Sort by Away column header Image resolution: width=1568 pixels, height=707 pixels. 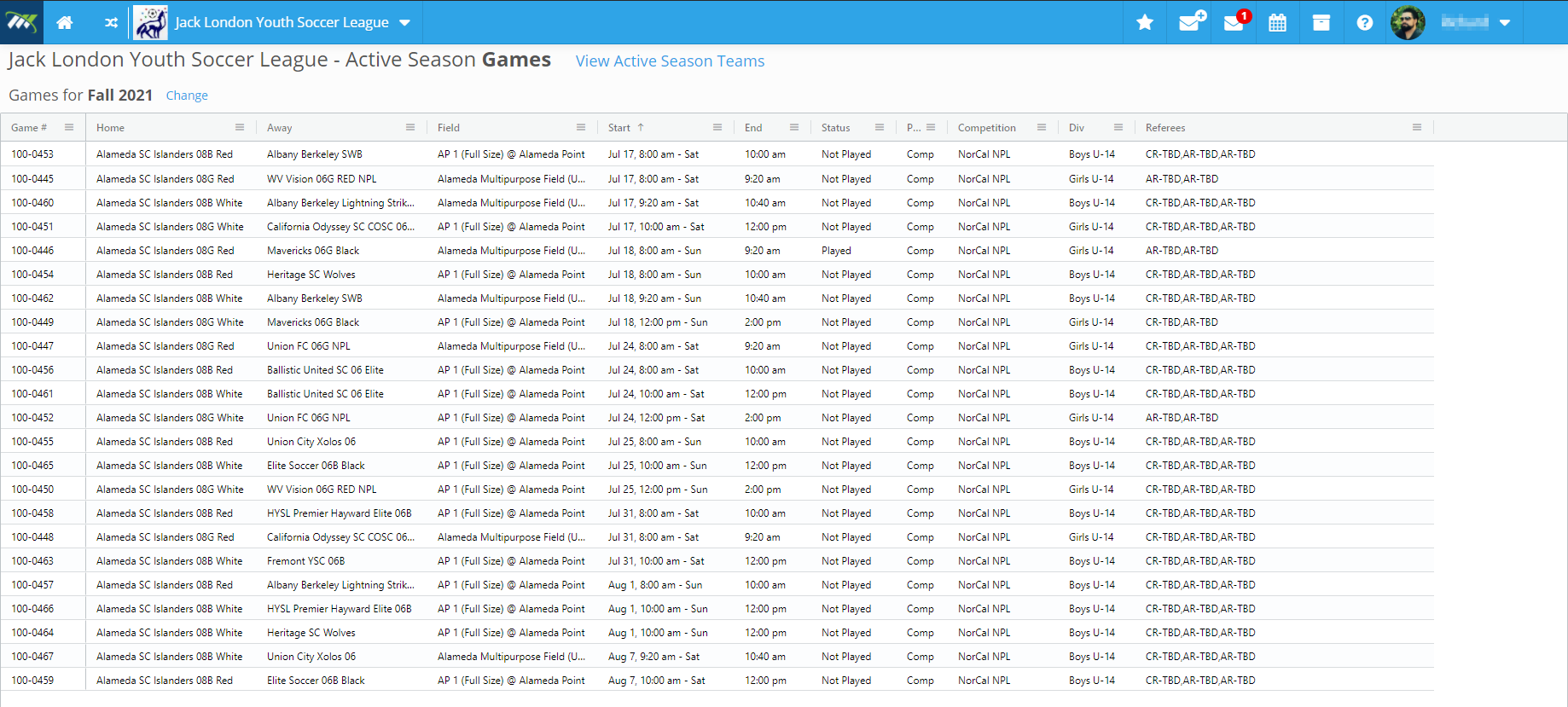point(279,128)
